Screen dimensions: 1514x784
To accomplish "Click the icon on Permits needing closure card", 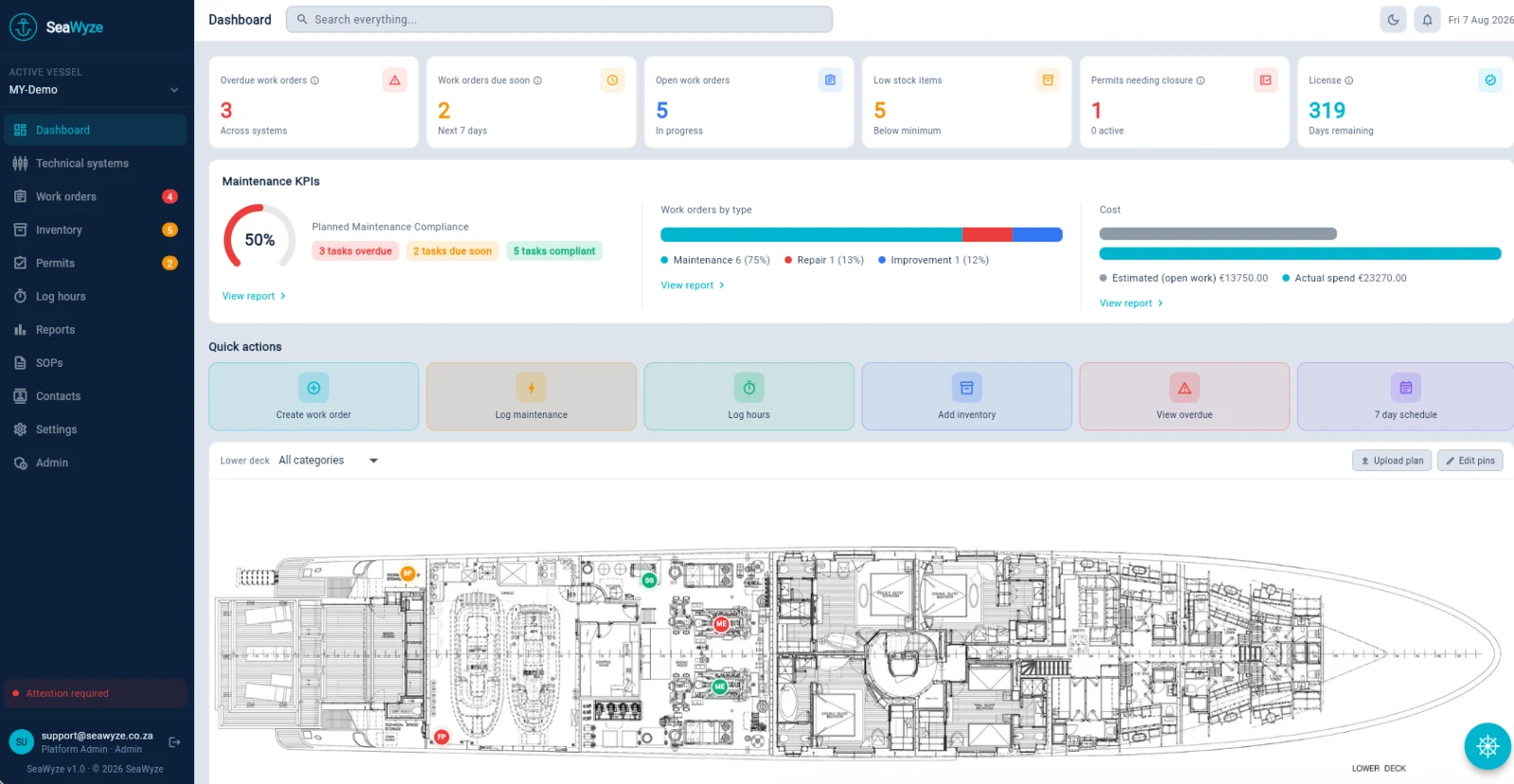I will (1265, 80).
